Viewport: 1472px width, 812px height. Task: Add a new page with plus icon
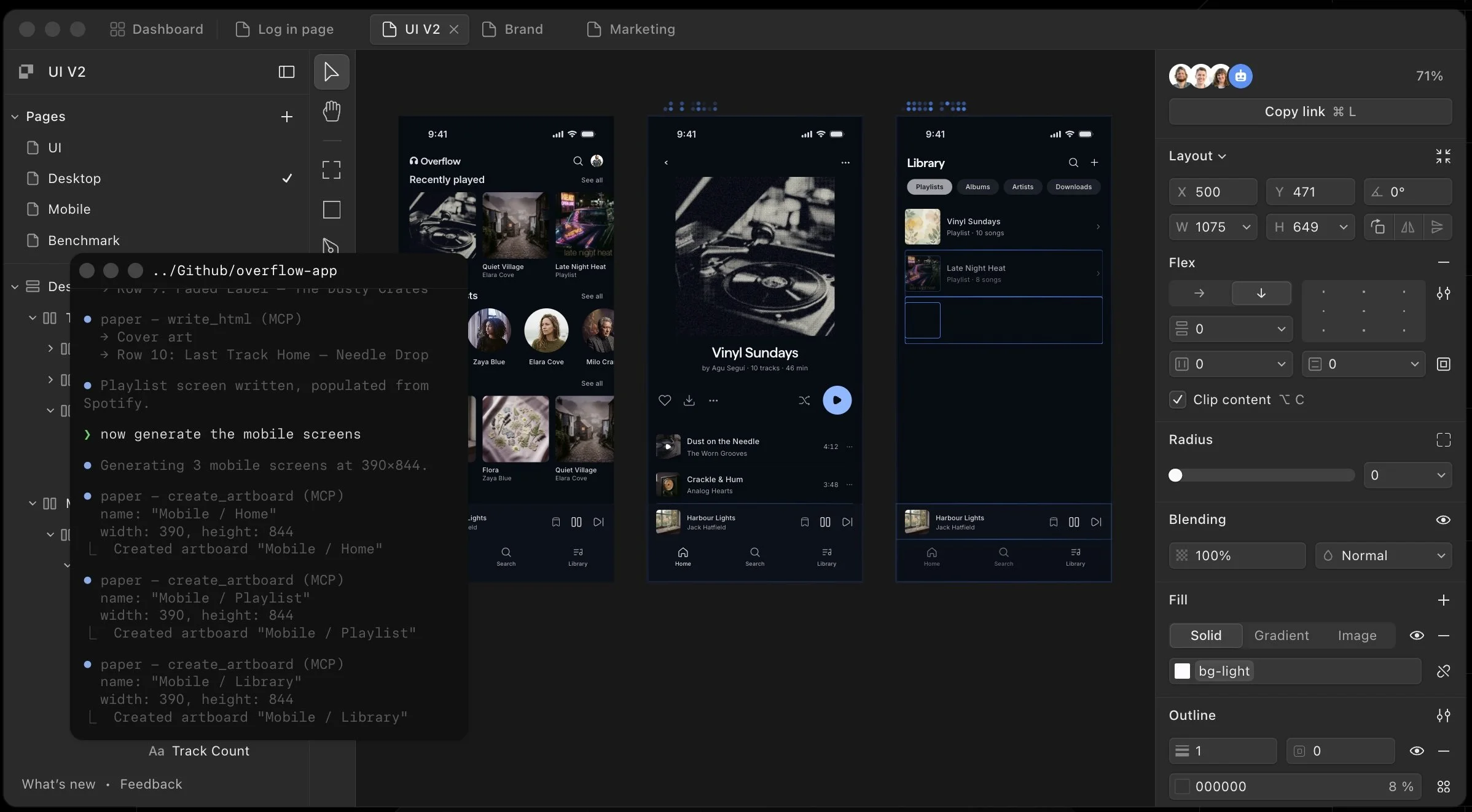(286, 117)
